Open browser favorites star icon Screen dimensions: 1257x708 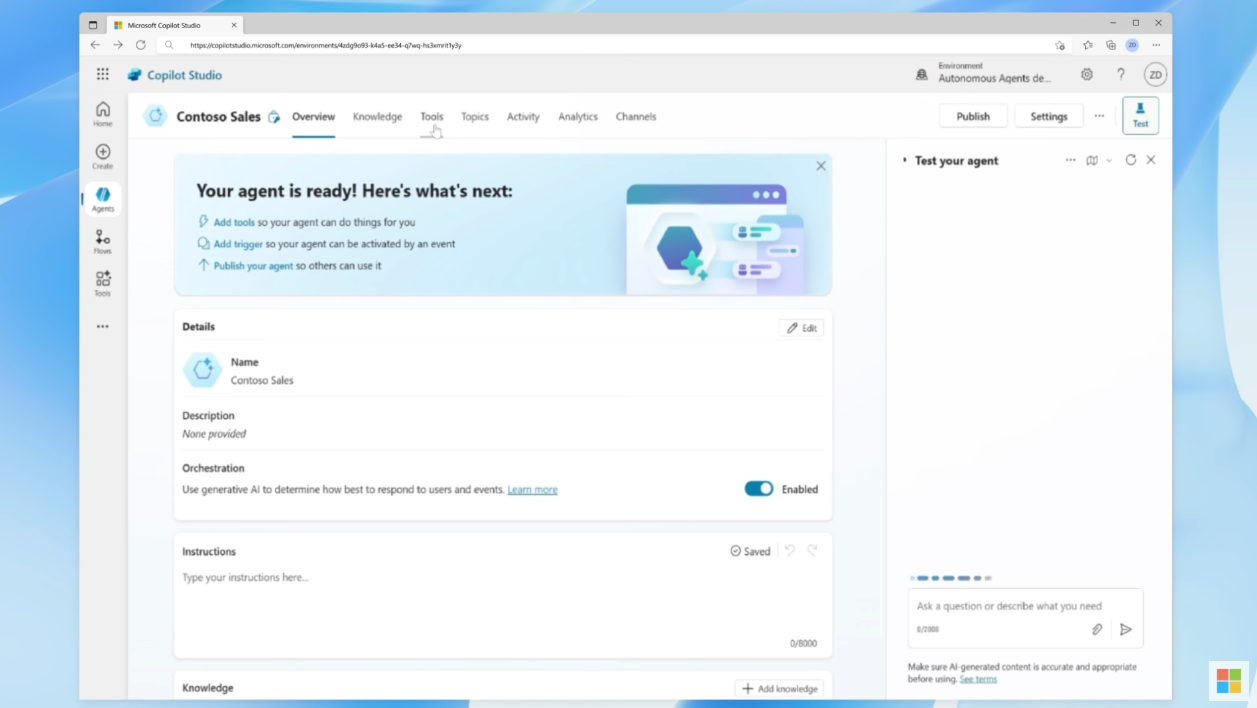coord(1088,45)
